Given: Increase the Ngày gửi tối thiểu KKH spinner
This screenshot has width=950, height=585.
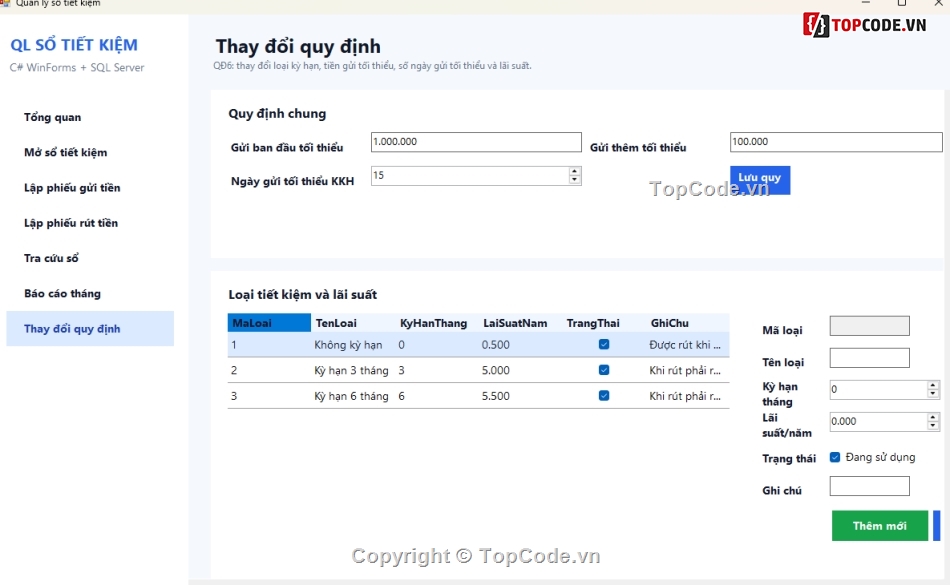Looking at the screenshot, I should pyautogui.click(x=574, y=171).
